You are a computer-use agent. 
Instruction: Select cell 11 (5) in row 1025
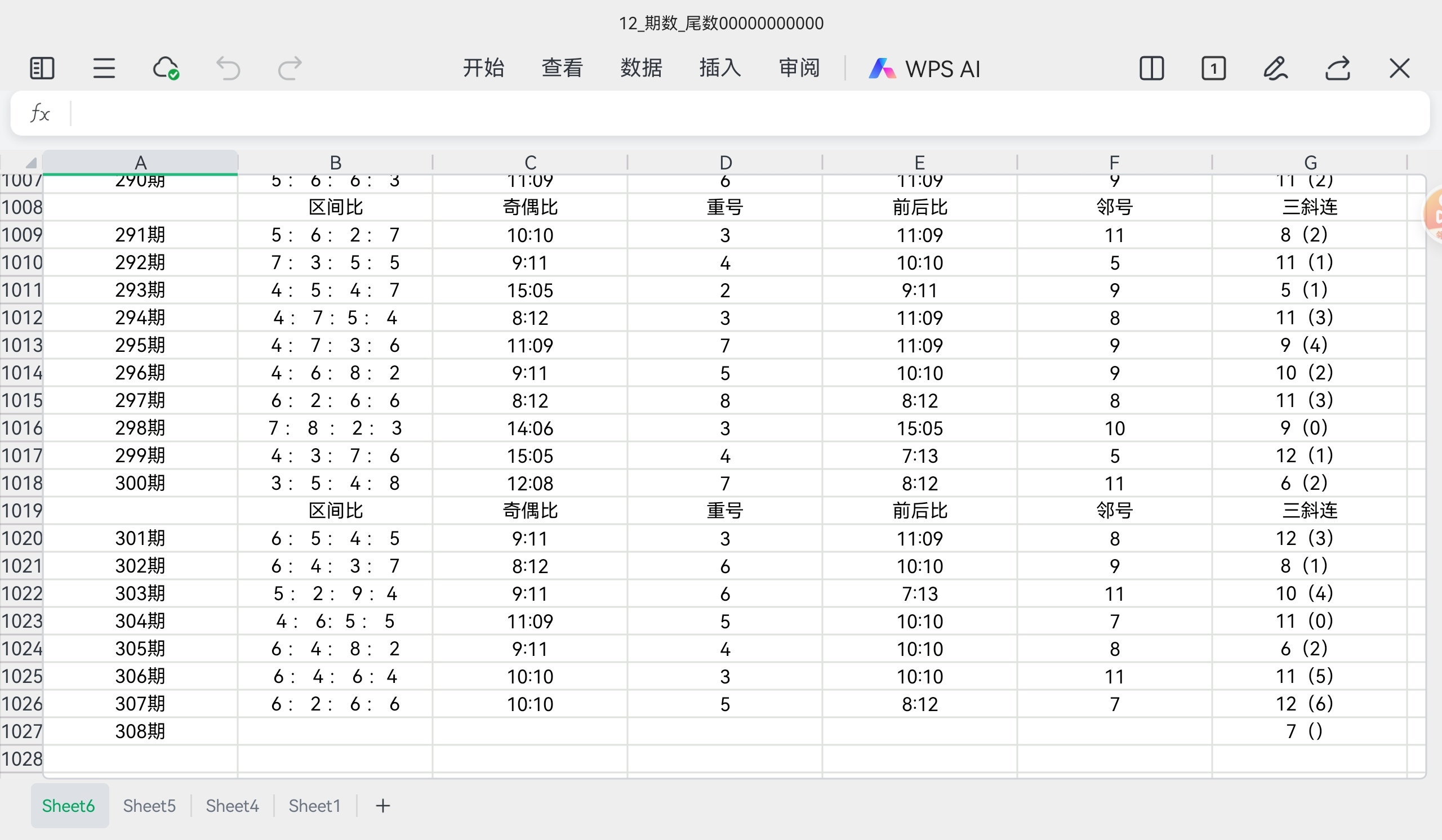1310,677
